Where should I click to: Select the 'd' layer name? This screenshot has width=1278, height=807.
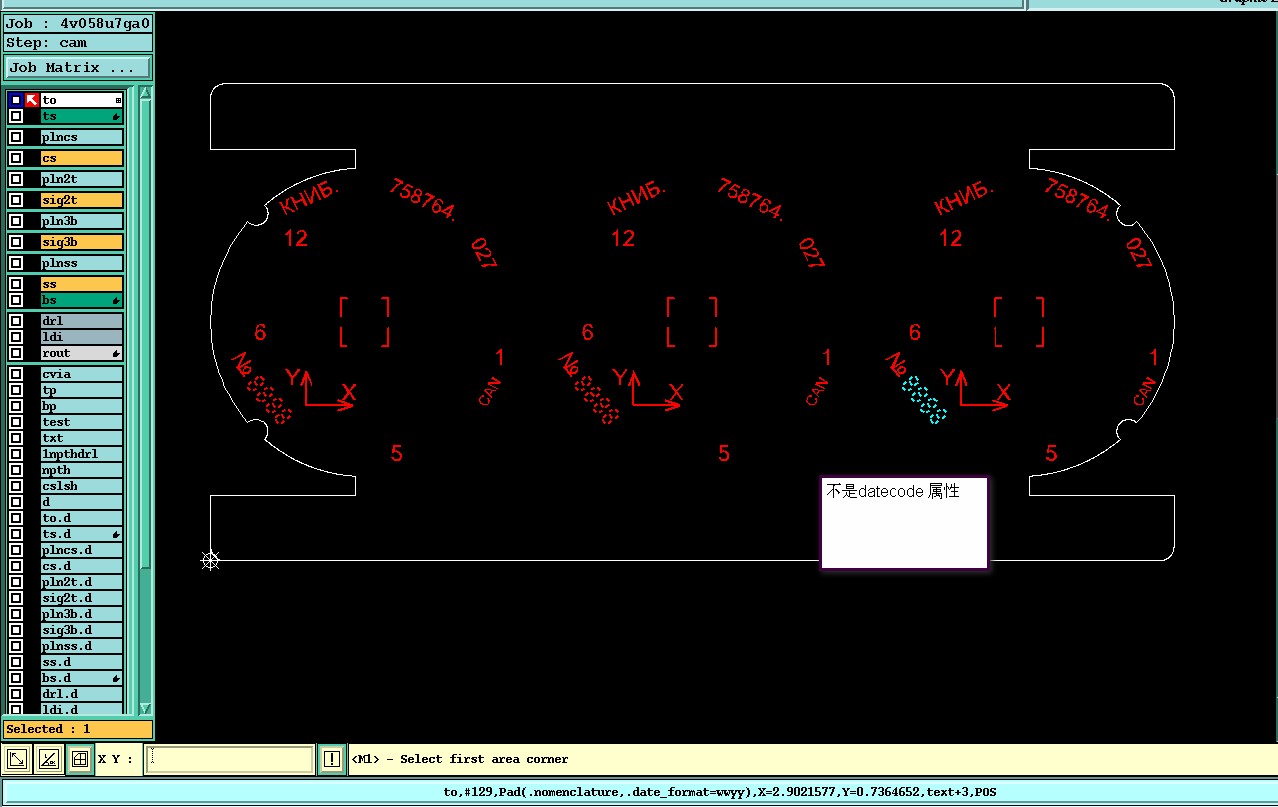[82, 502]
